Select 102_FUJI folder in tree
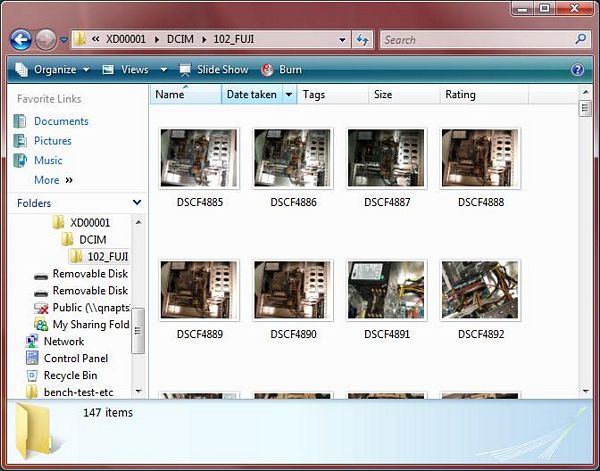This screenshot has height=471, width=600. click(x=99, y=256)
